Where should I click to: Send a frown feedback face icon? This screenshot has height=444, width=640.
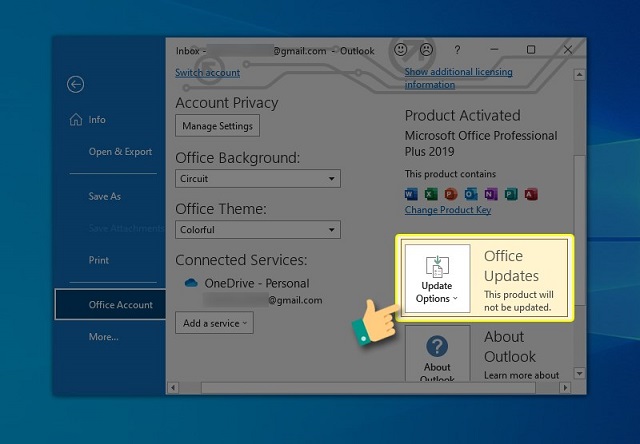coord(427,50)
